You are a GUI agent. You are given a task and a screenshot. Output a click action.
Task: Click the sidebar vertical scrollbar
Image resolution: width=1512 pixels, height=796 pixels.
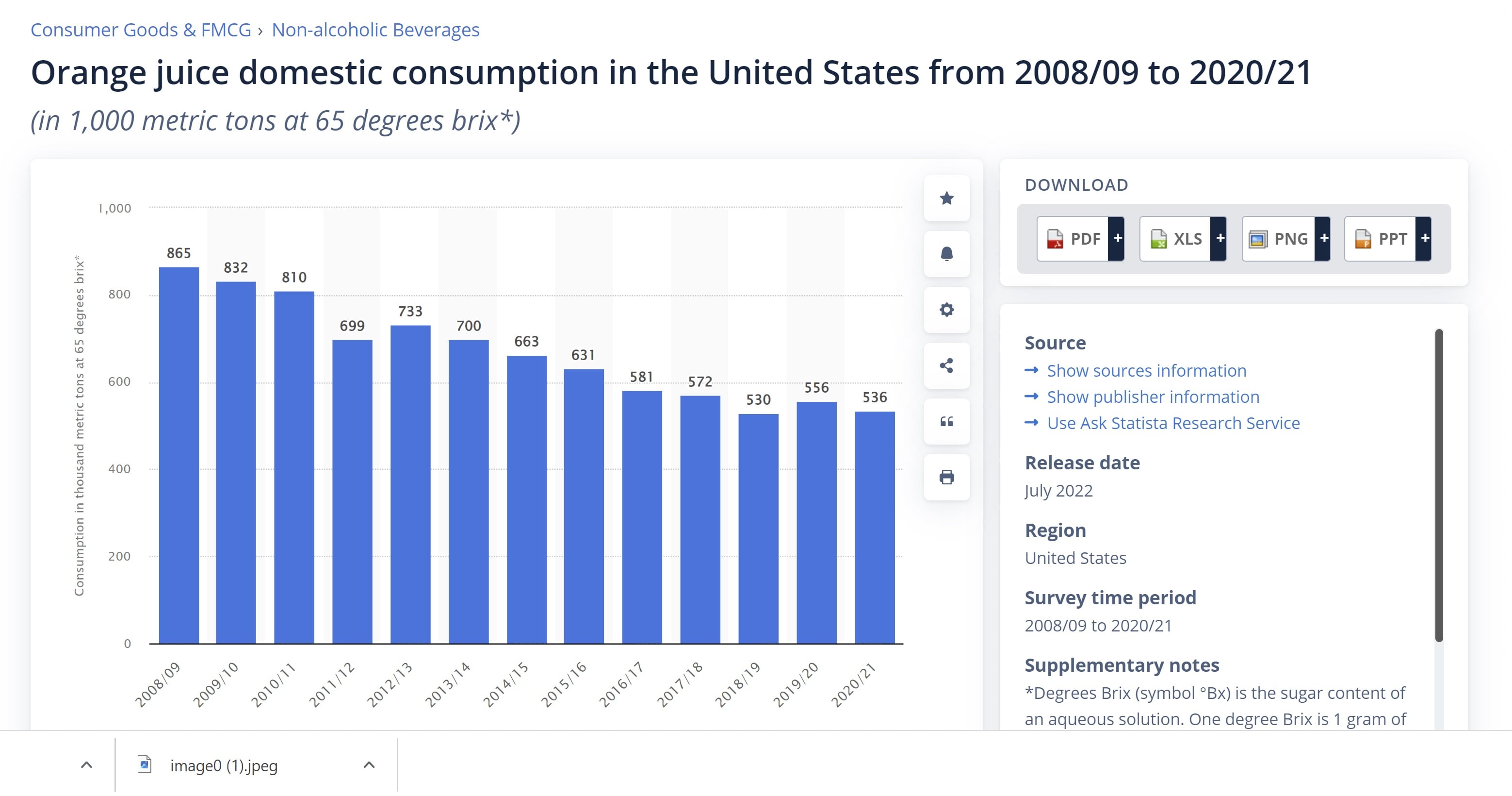[x=1439, y=485]
